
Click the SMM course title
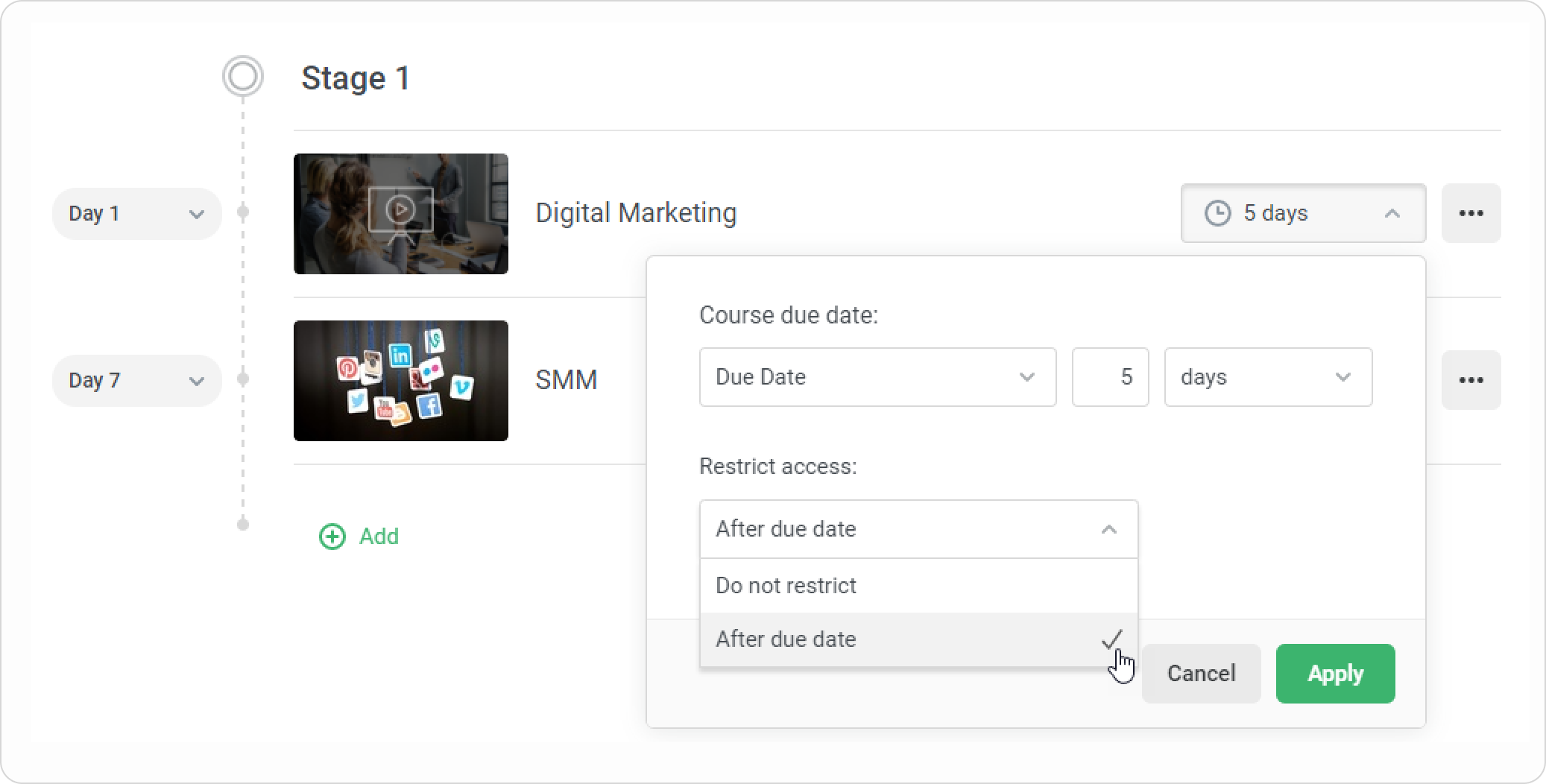pyautogui.click(x=567, y=380)
